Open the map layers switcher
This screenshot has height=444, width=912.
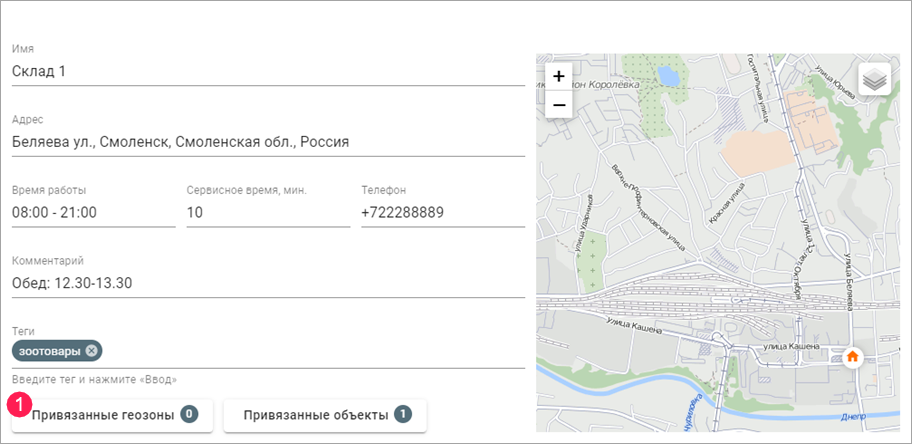pos(874,79)
